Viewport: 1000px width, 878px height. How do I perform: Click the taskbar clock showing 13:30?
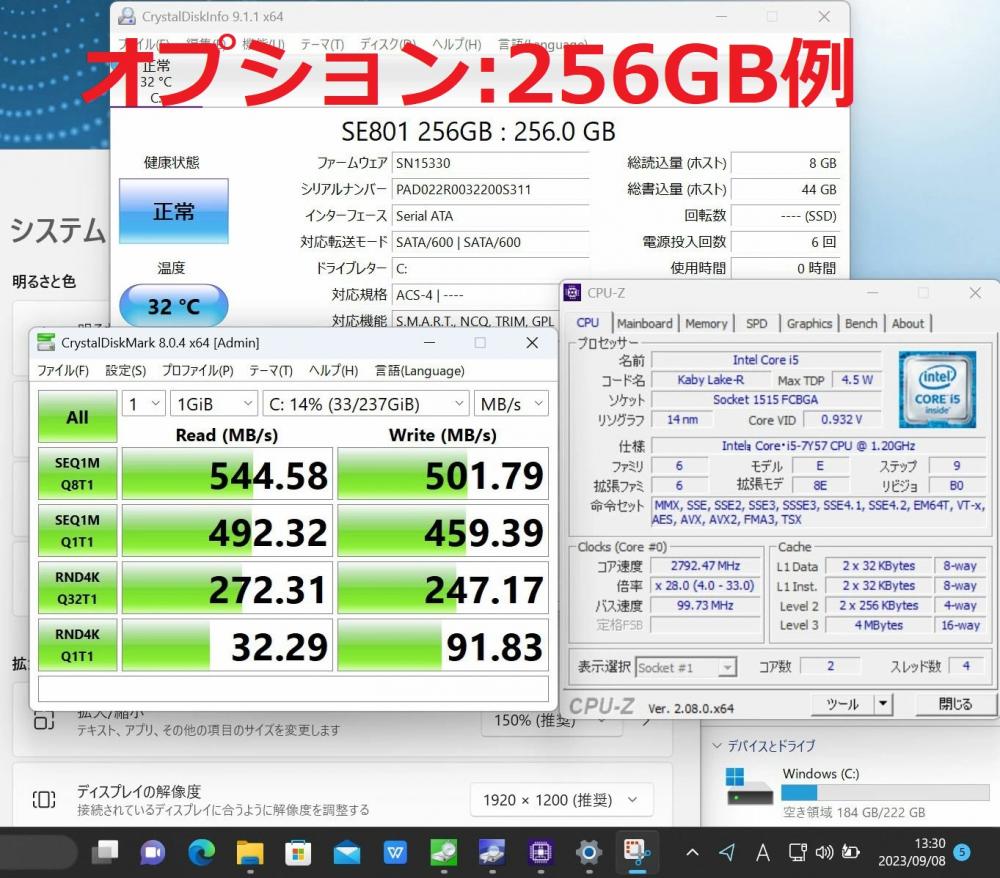pos(912,852)
